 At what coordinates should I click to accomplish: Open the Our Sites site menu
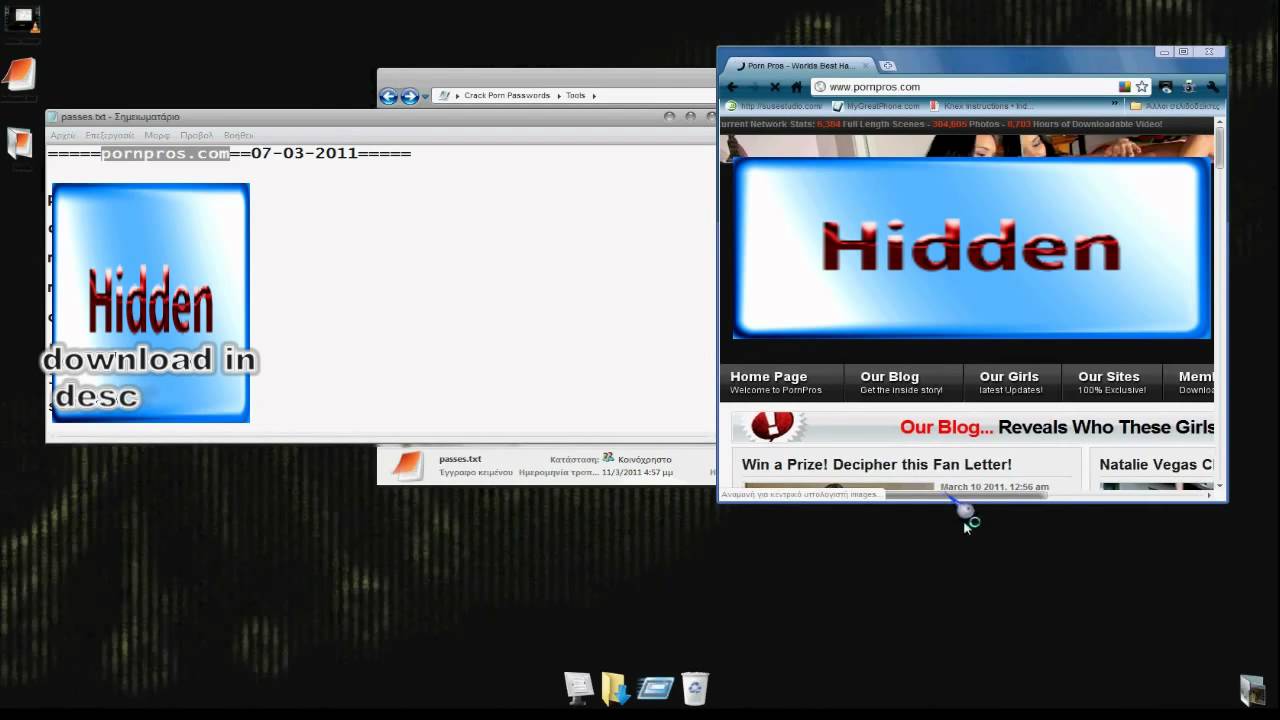point(1110,382)
